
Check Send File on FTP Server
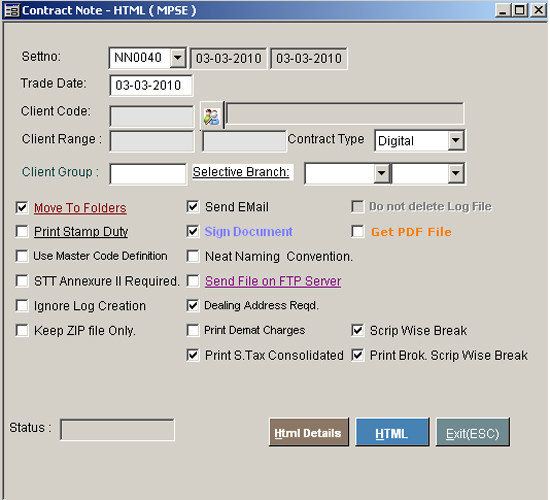193,281
